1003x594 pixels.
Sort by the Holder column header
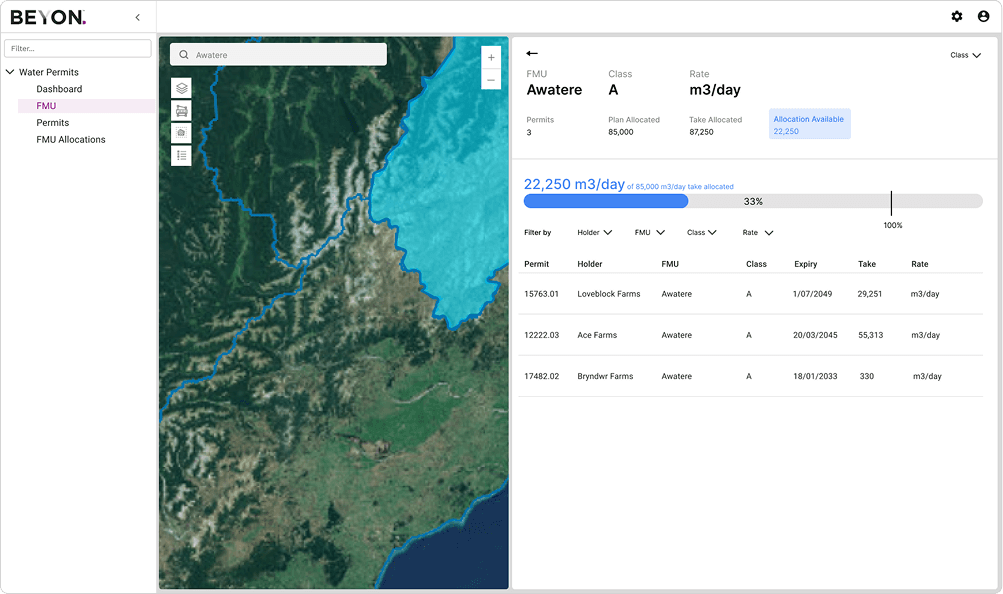click(x=590, y=264)
